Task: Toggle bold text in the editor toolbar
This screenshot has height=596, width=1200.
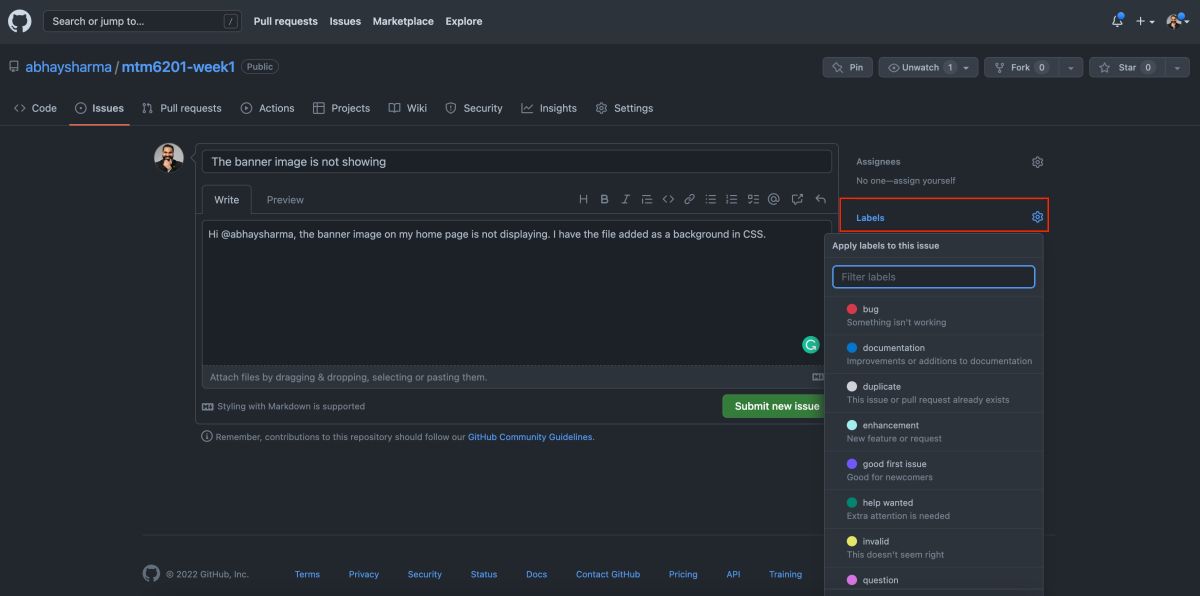Action: [x=604, y=199]
